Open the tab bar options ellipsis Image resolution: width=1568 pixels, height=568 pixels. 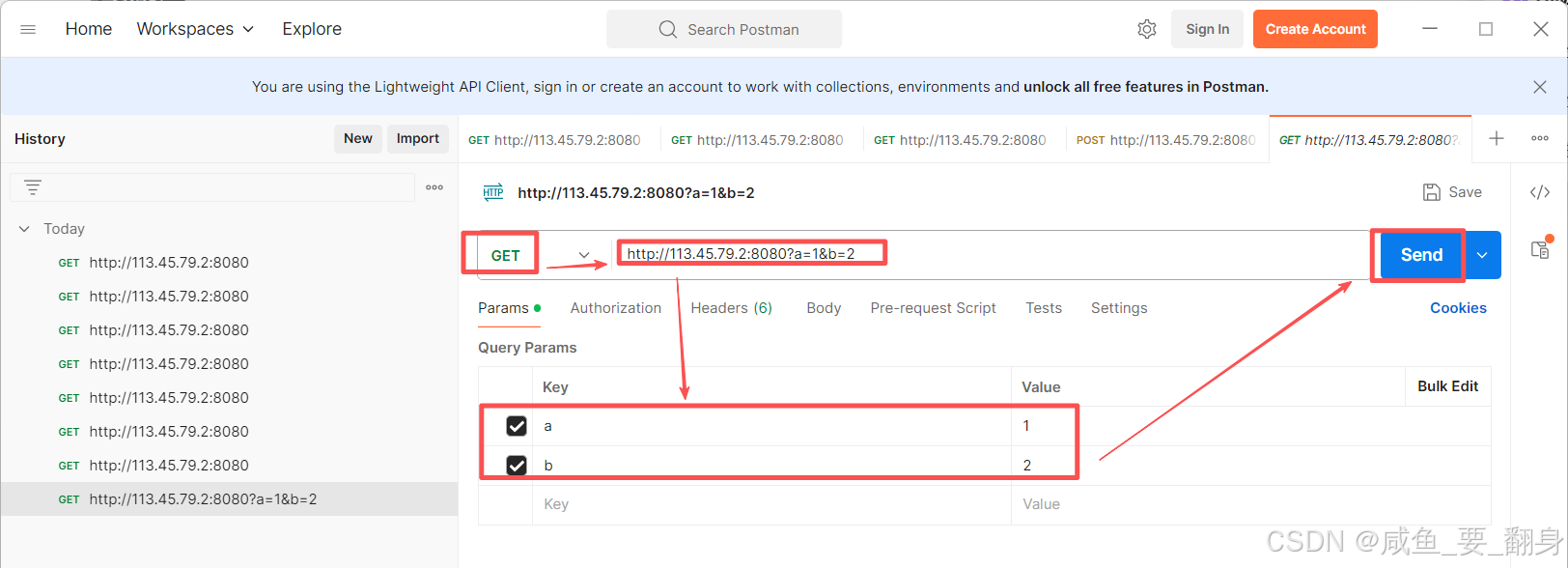pos(1540,138)
